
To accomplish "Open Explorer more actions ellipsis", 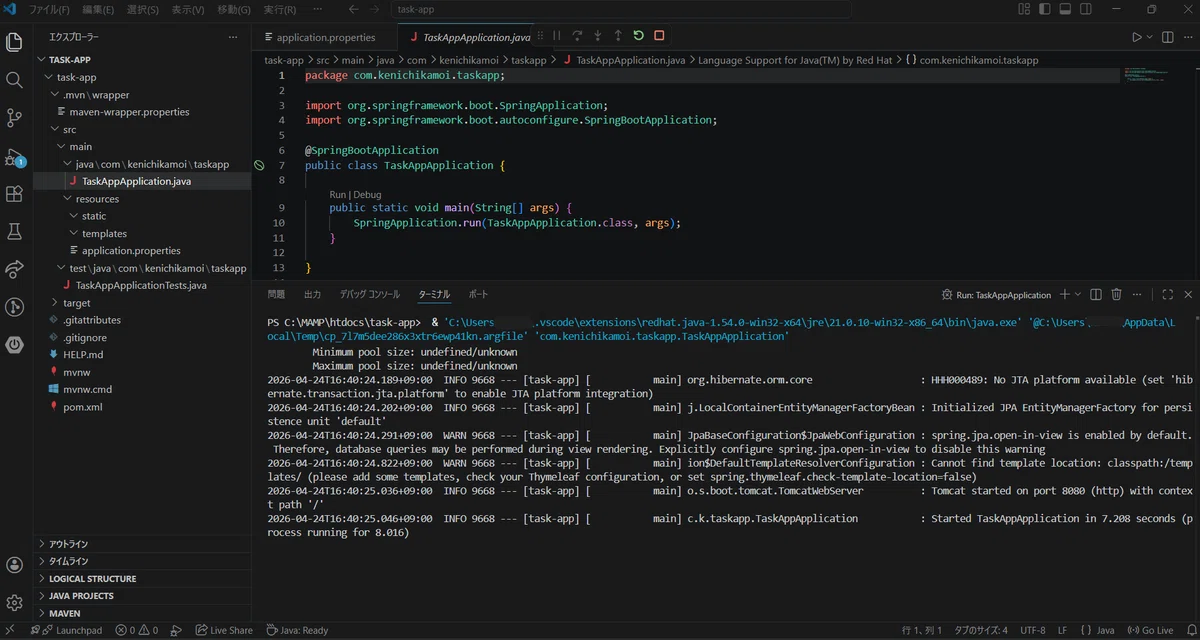I will point(232,37).
